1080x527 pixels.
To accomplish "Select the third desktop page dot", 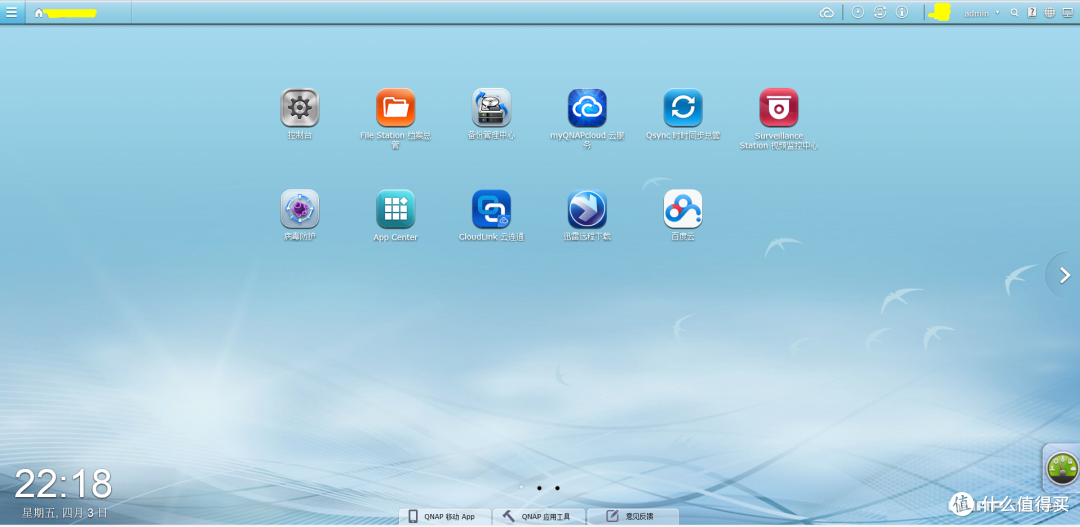I will [557, 488].
